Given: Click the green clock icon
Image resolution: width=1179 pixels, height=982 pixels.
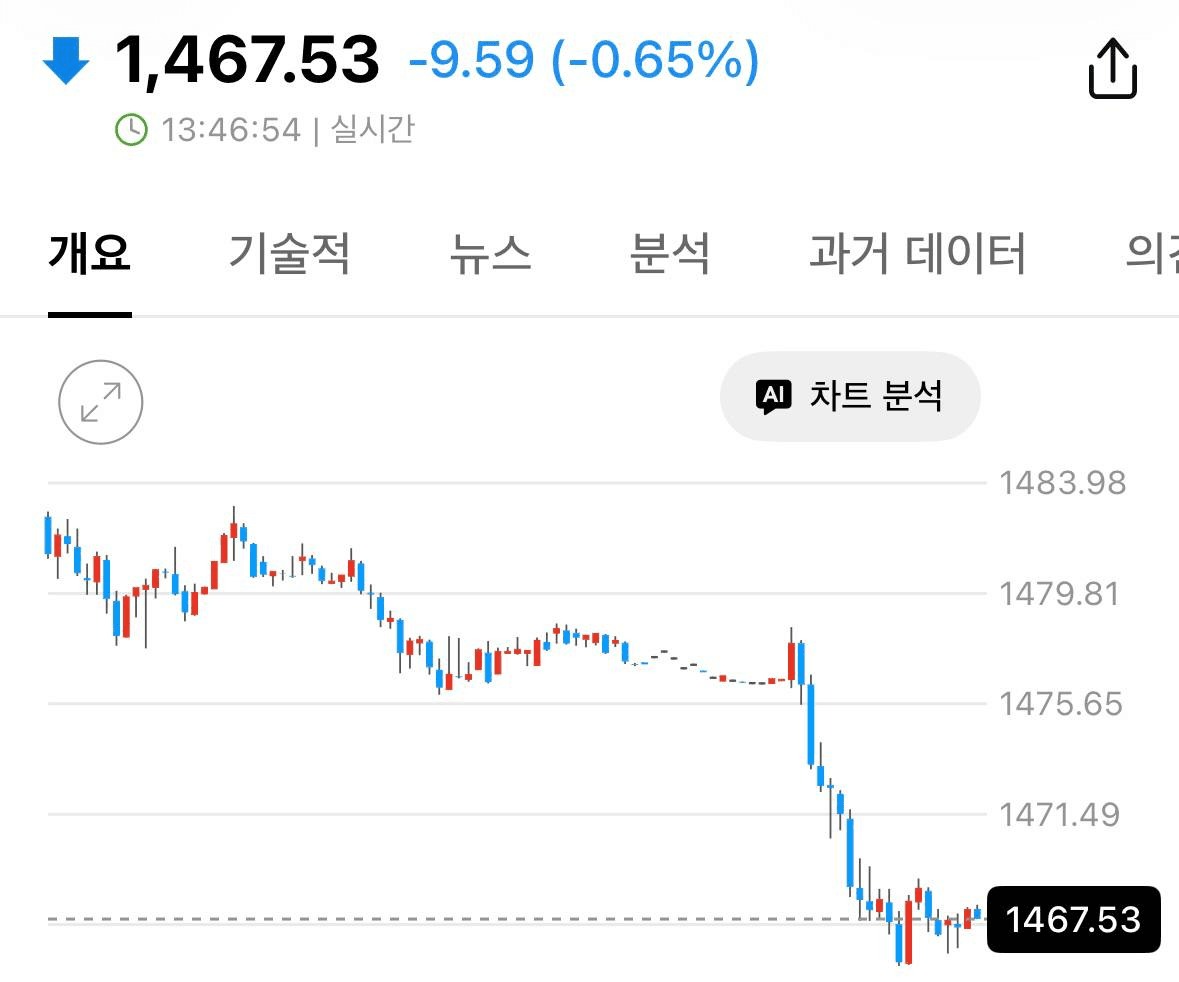Looking at the screenshot, I should pos(132,130).
